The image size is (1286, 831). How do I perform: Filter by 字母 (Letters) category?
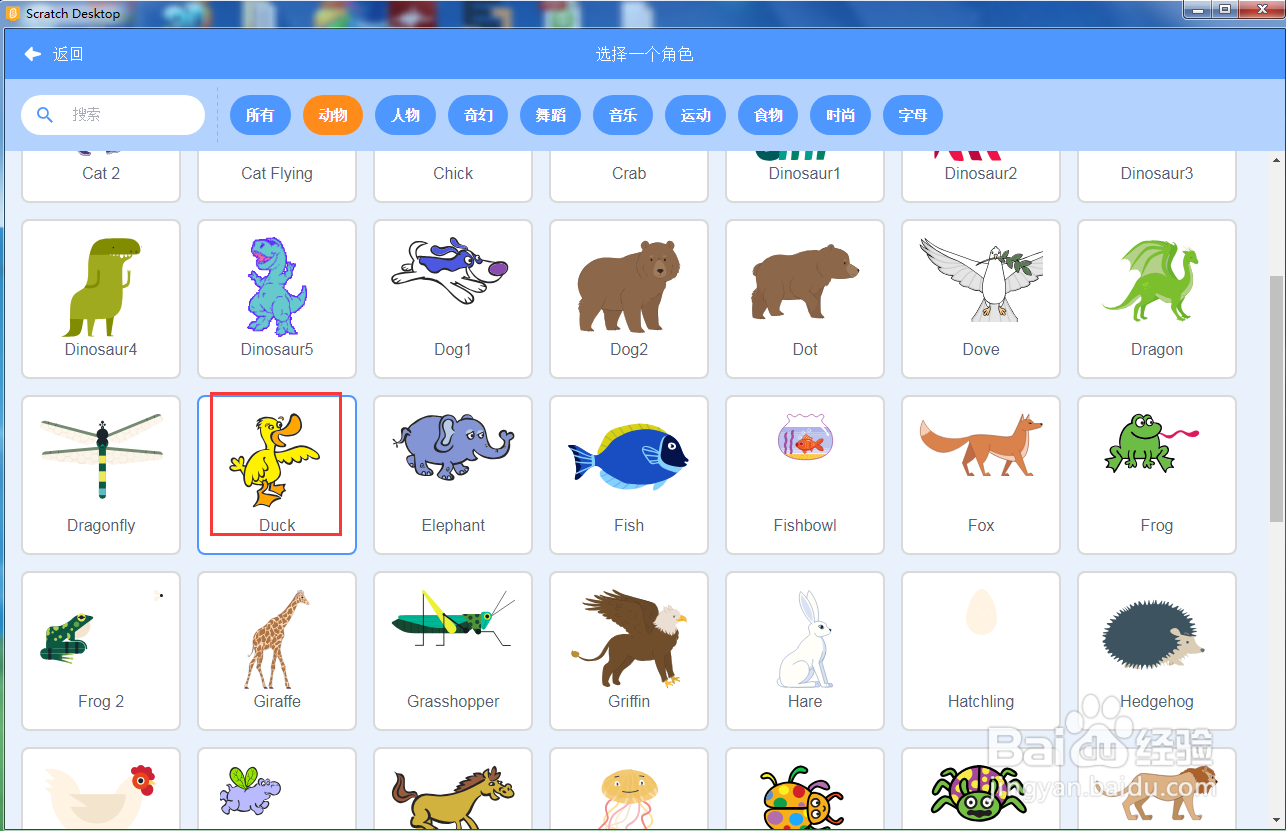[x=913, y=115]
